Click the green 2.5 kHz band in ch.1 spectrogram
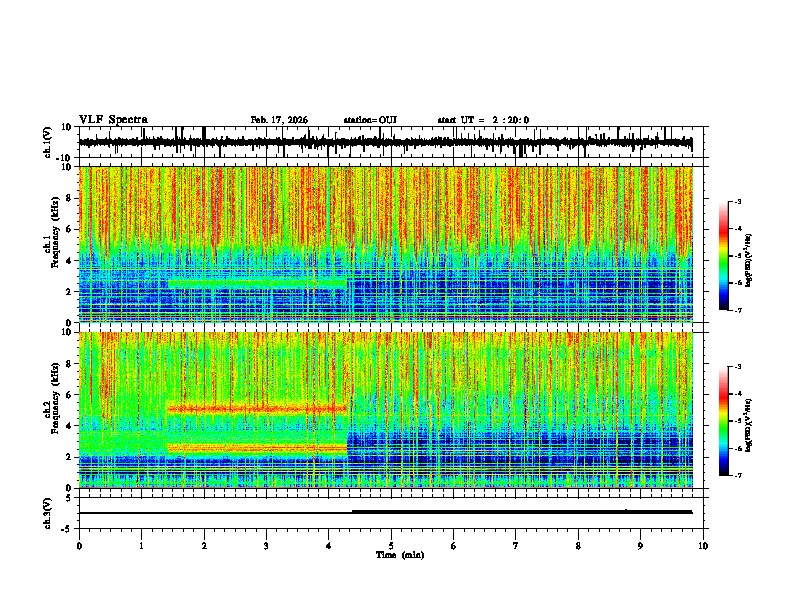Viewport: 792px width, 612px height. point(257,284)
